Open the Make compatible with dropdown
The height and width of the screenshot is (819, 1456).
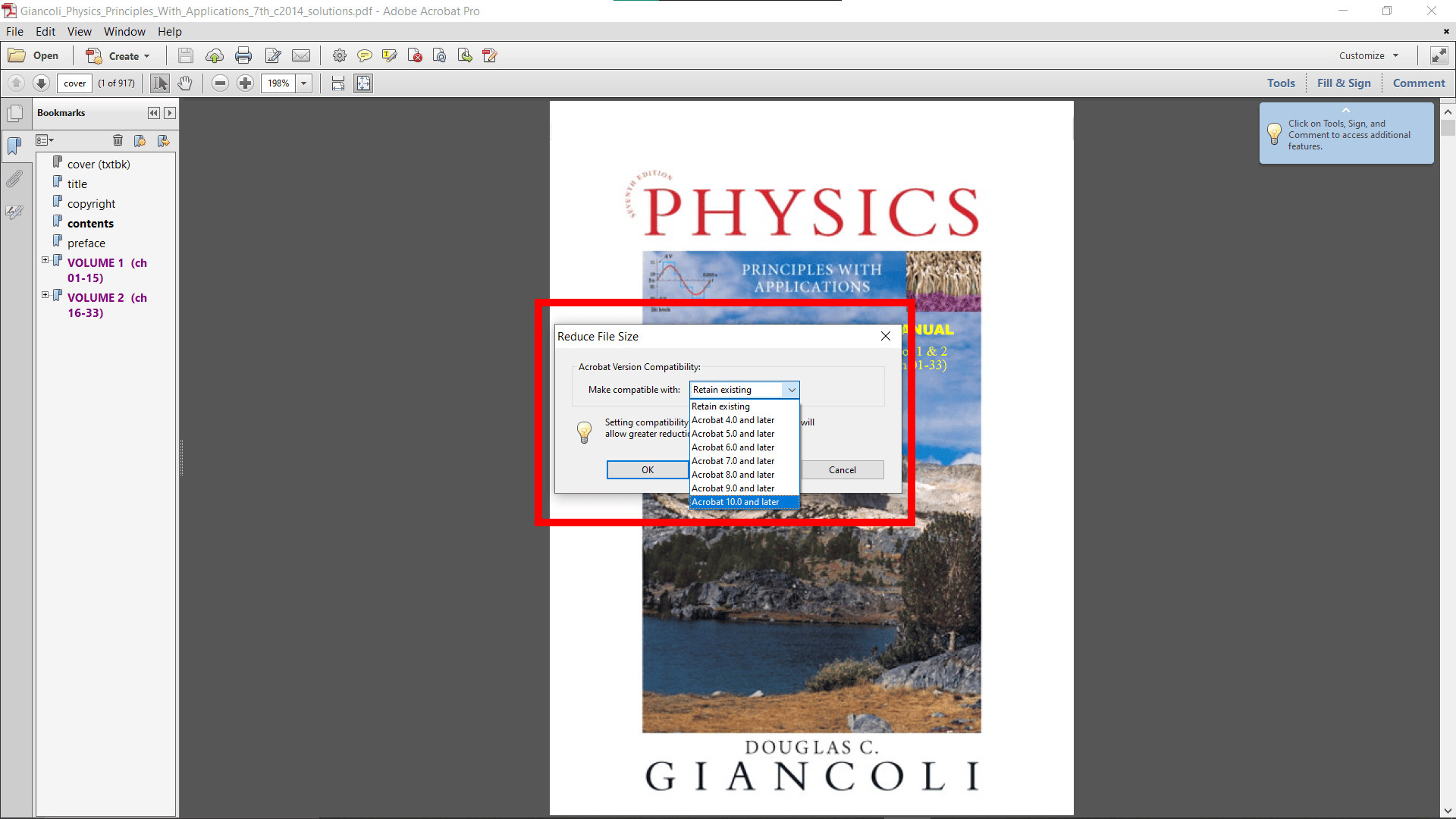(792, 389)
